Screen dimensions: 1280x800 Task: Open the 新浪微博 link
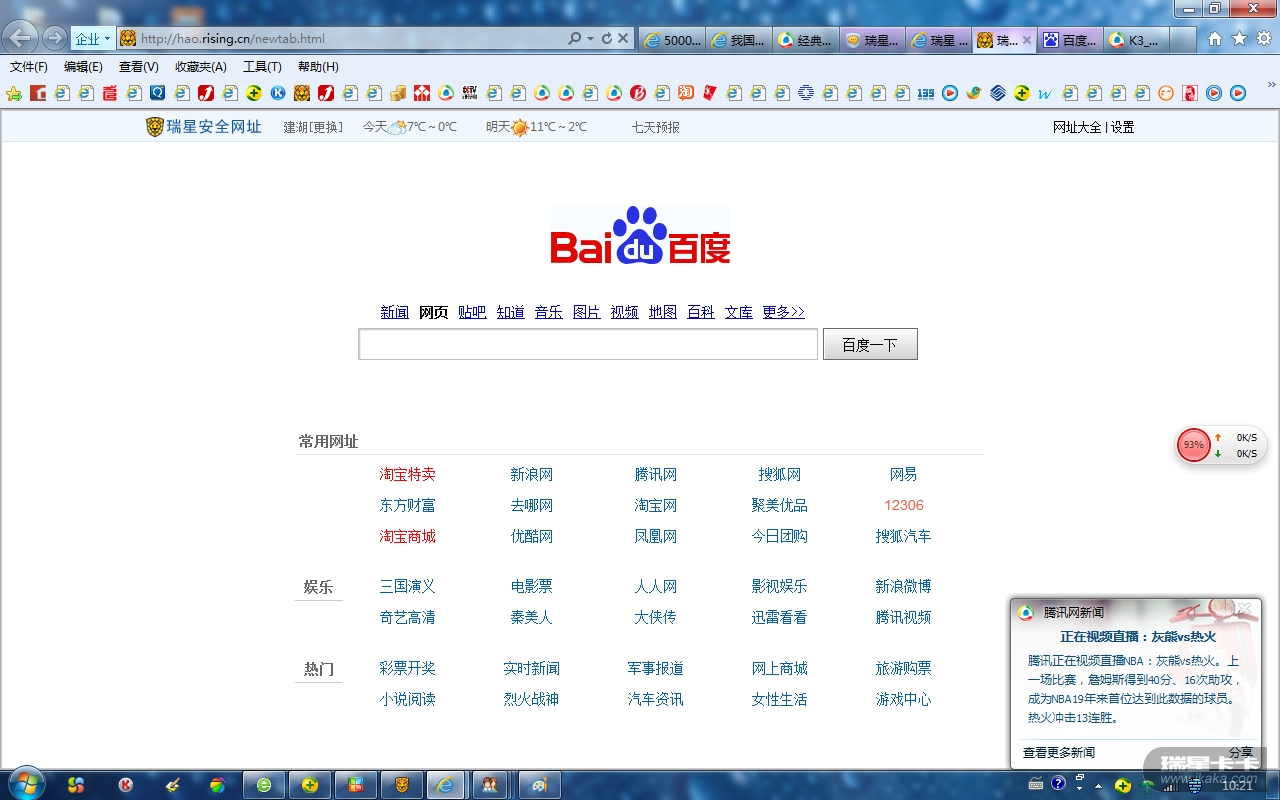point(903,586)
